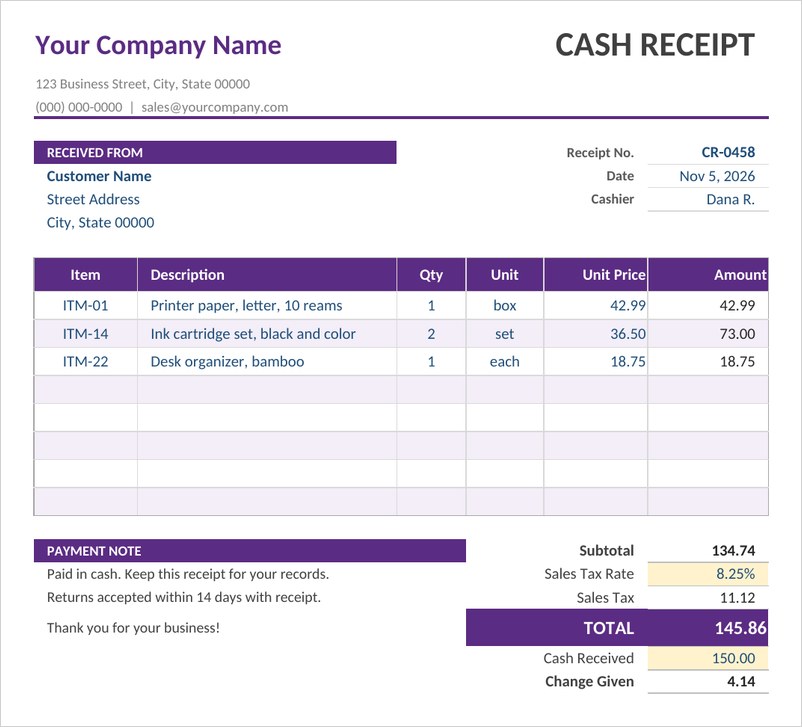This screenshot has width=802, height=727.
Task: Click the 'Change Given' label
Action: (589, 681)
